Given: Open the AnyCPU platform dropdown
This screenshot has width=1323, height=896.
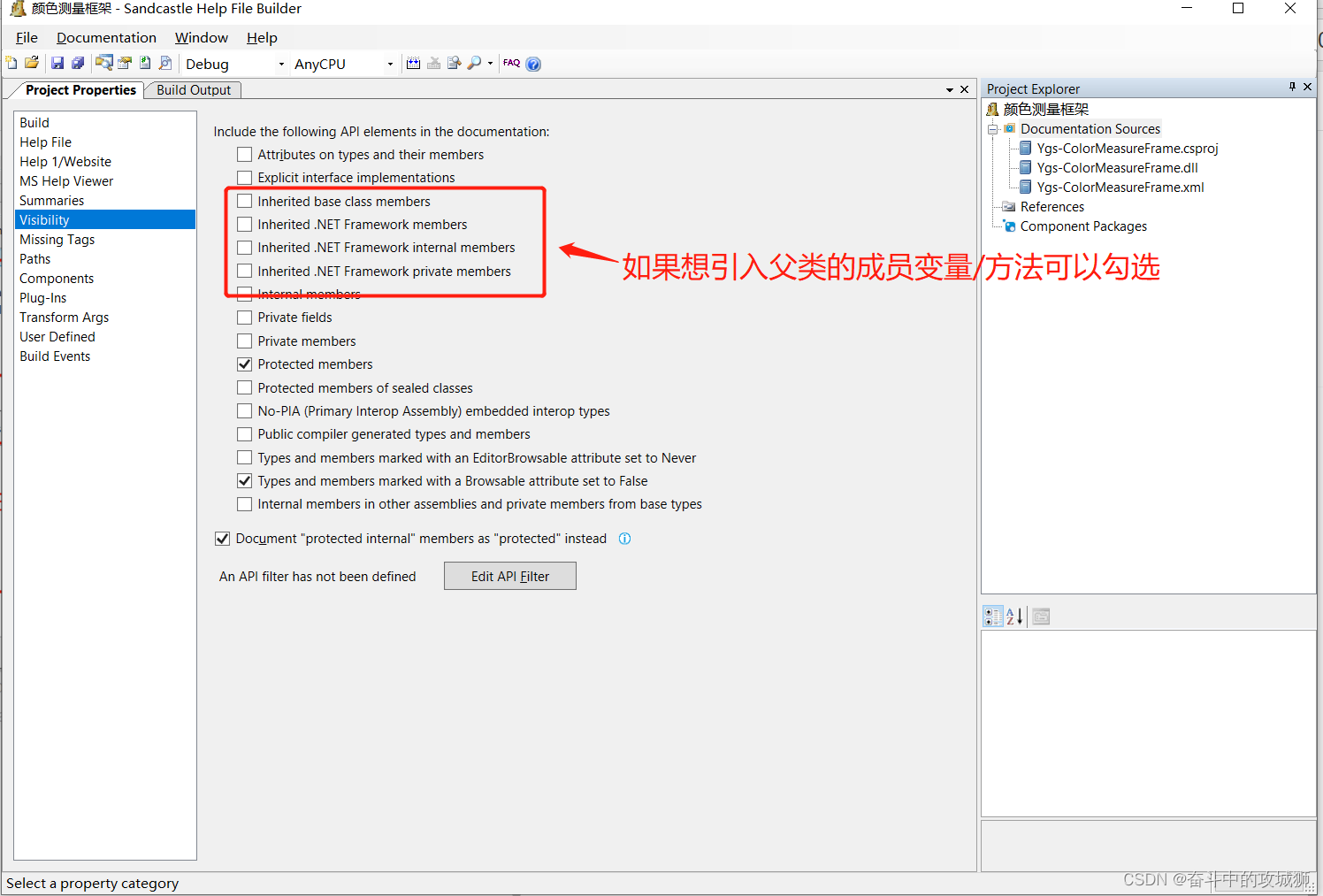Looking at the screenshot, I should tap(390, 64).
